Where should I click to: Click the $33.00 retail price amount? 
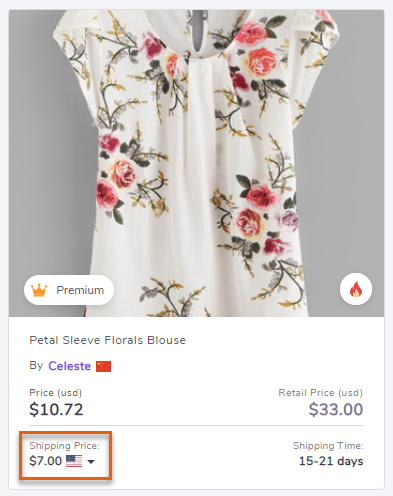pyautogui.click(x=336, y=409)
